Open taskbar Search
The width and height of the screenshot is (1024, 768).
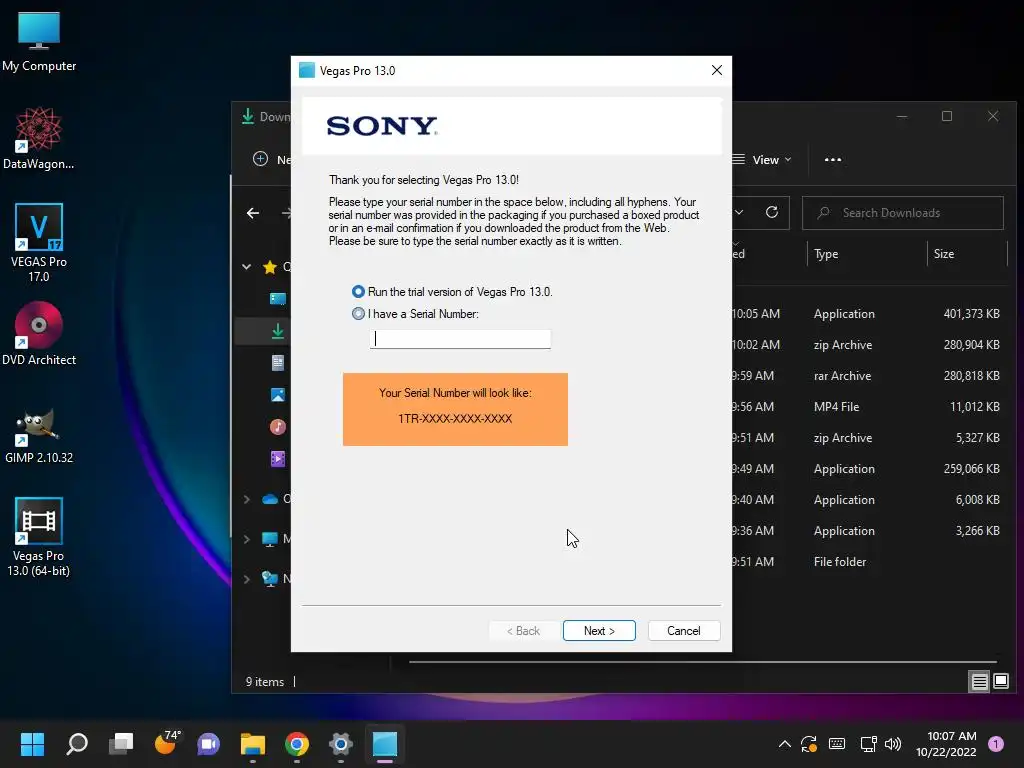point(77,744)
